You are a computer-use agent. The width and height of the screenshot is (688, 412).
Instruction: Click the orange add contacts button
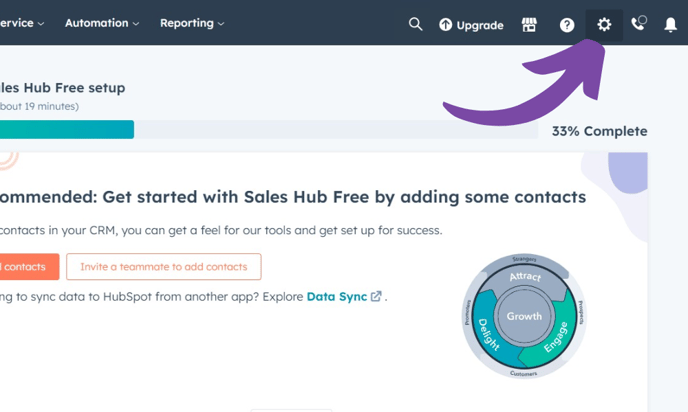coord(24,267)
